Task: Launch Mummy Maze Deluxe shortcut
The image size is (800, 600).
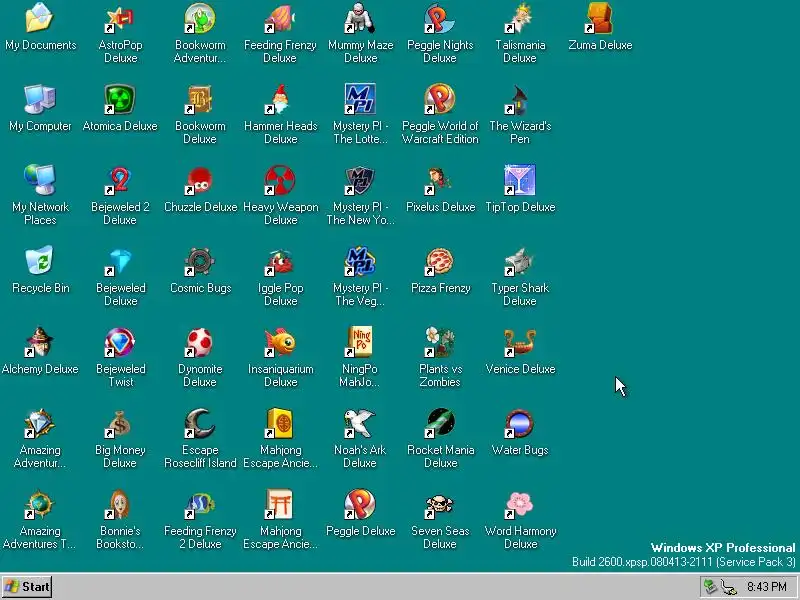Action: pos(360,18)
